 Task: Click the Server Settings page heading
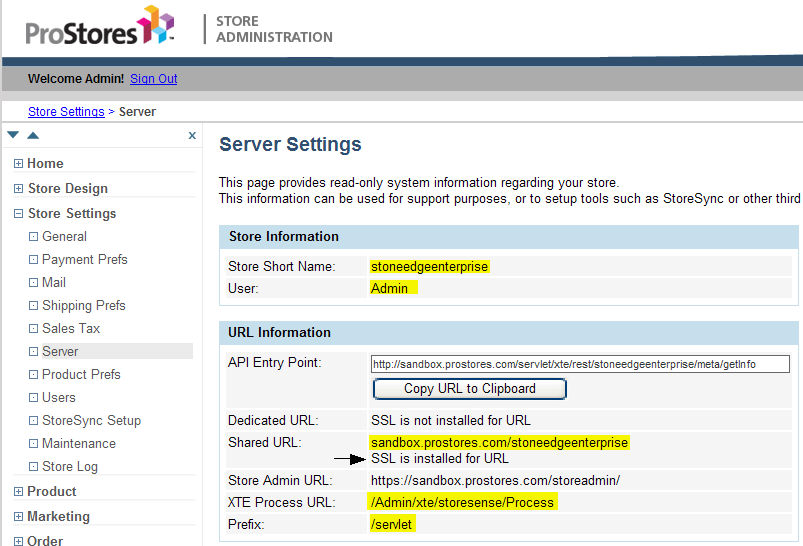click(x=290, y=144)
